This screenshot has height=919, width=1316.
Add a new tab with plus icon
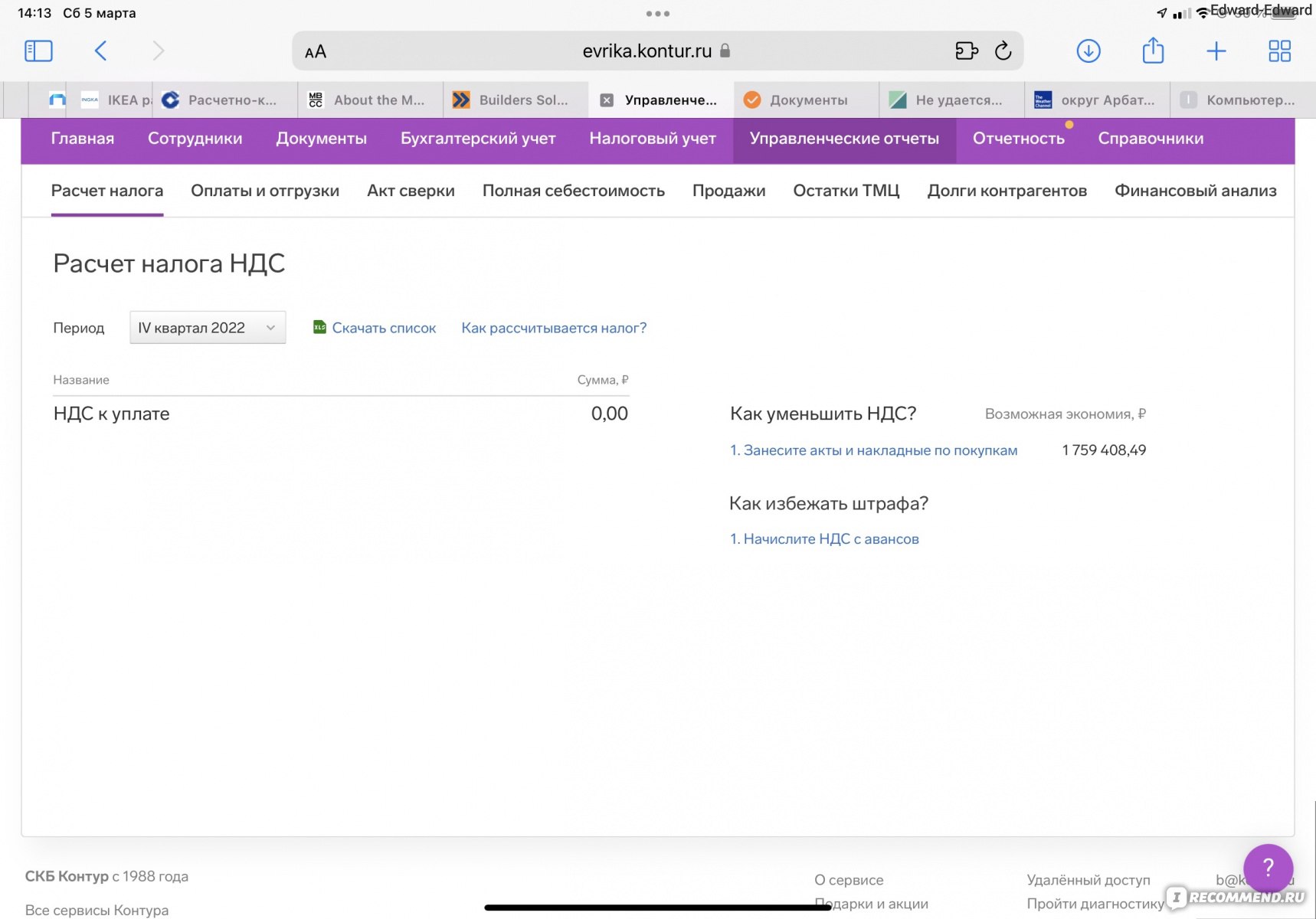click(1216, 51)
